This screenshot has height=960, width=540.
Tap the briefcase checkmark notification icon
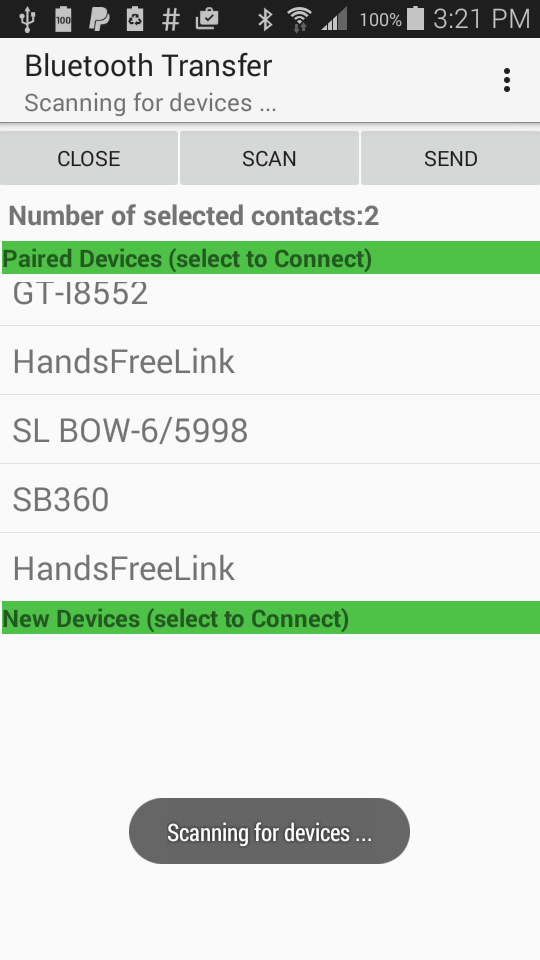(x=207, y=20)
